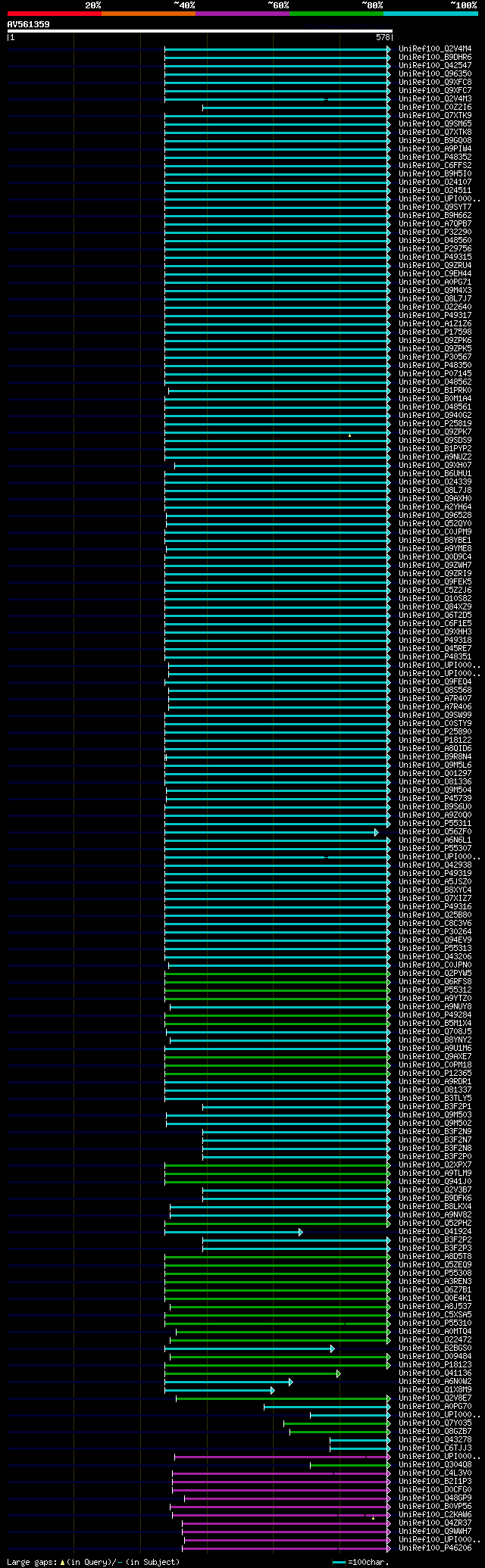This screenshot has height=1568, width=485.
Task: Select label UniRef100_P18122
Action: pos(435,740)
